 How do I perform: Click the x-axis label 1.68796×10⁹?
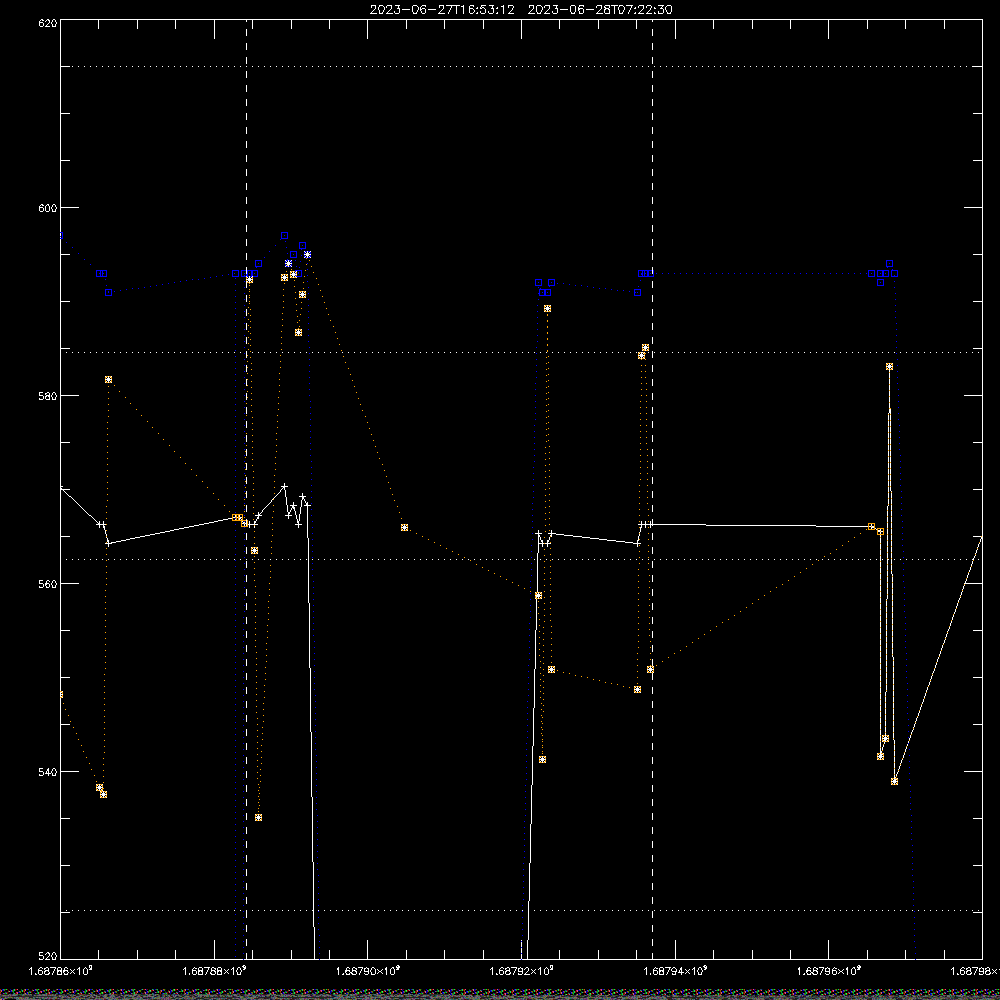(829, 971)
